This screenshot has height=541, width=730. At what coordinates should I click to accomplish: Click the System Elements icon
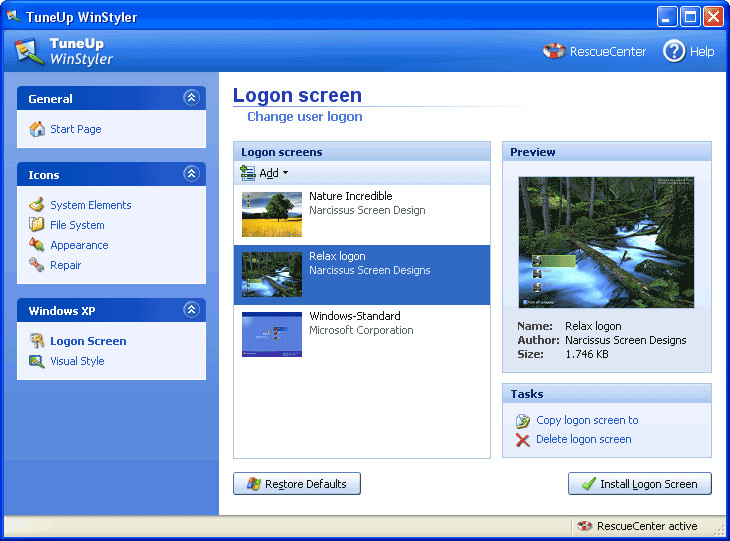(36, 205)
